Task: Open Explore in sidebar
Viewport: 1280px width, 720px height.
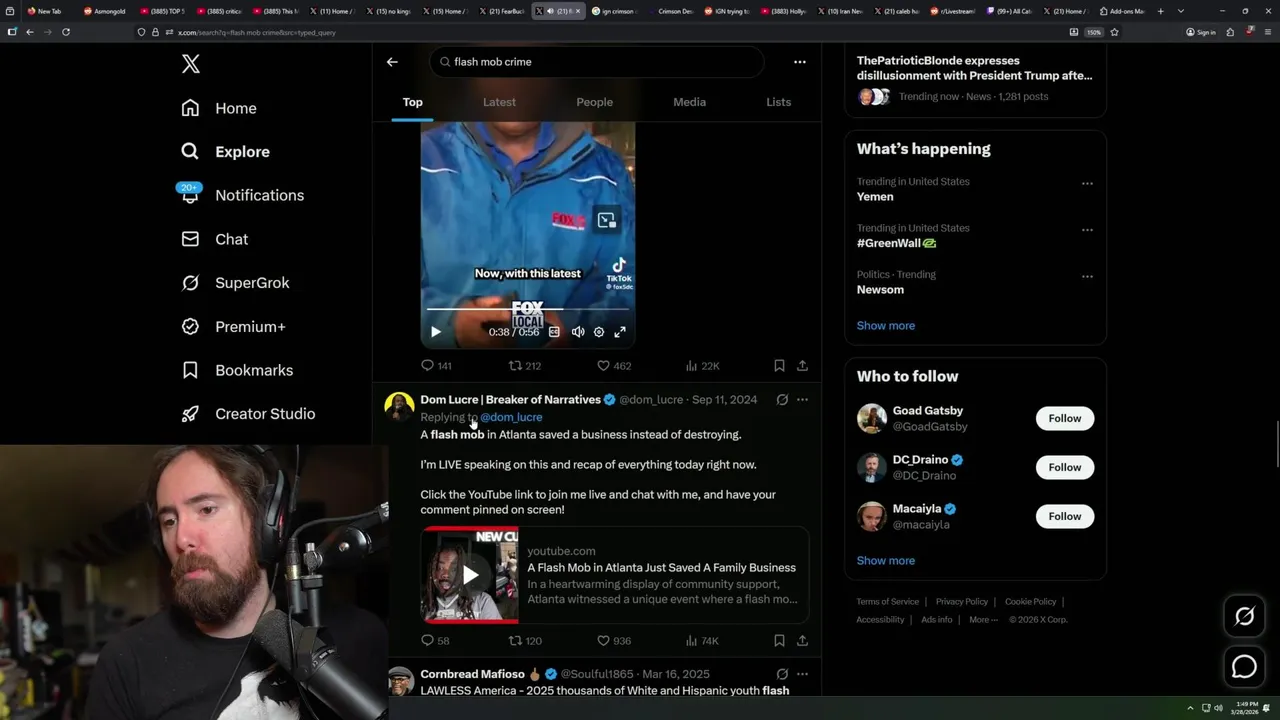Action: click(226, 152)
